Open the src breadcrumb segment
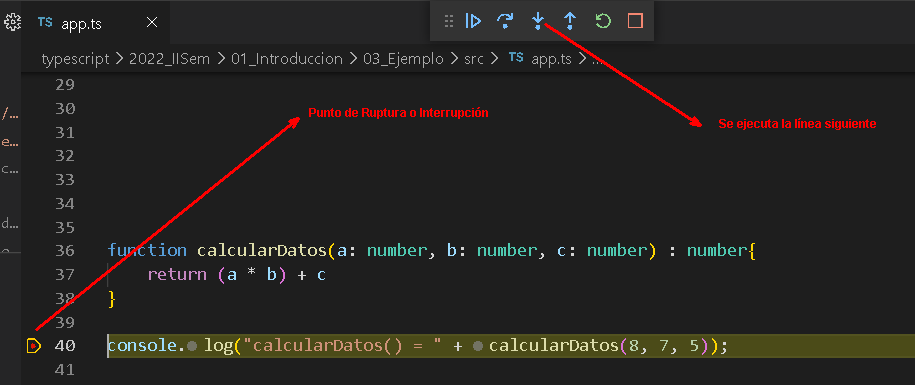Viewport: 915px width, 385px height. coord(474,59)
